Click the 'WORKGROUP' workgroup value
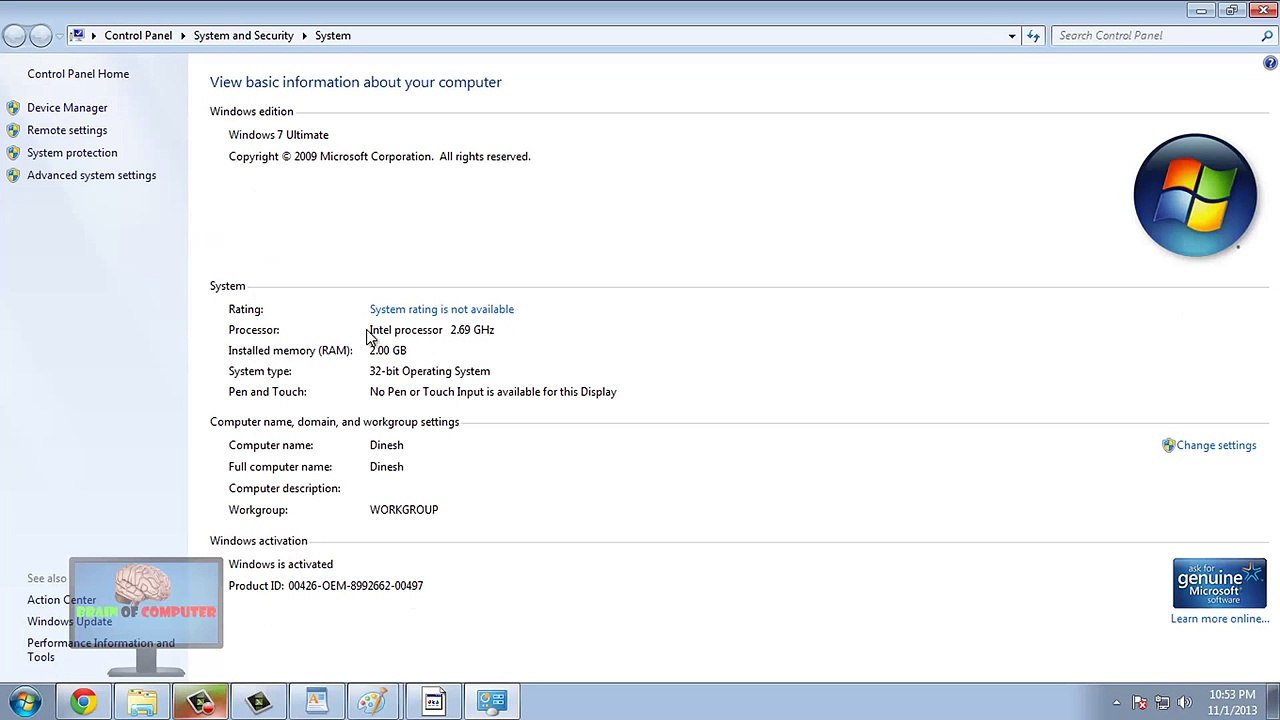 [x=404, y=510]
